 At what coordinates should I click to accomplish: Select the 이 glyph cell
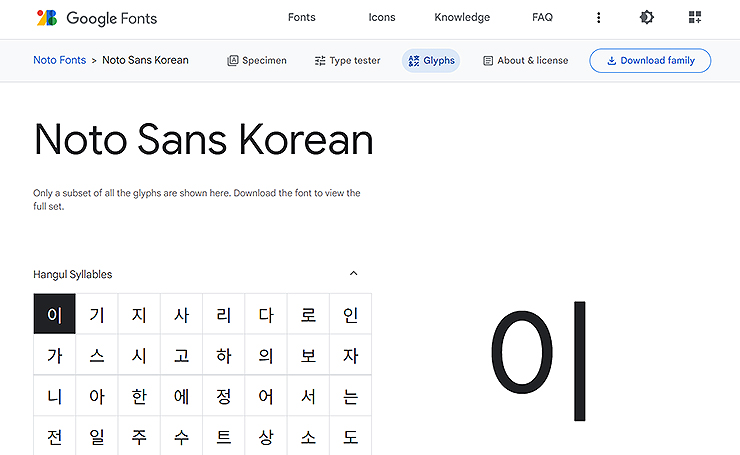54,314
